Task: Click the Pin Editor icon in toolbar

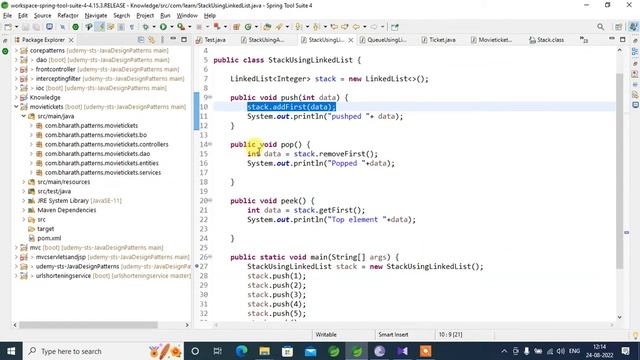Action: (x=394, y=27)
